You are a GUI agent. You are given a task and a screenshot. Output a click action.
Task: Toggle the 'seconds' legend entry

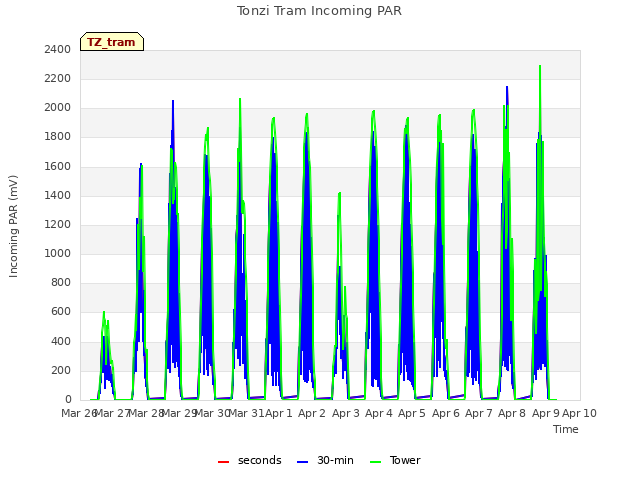[x=250, y=460]
